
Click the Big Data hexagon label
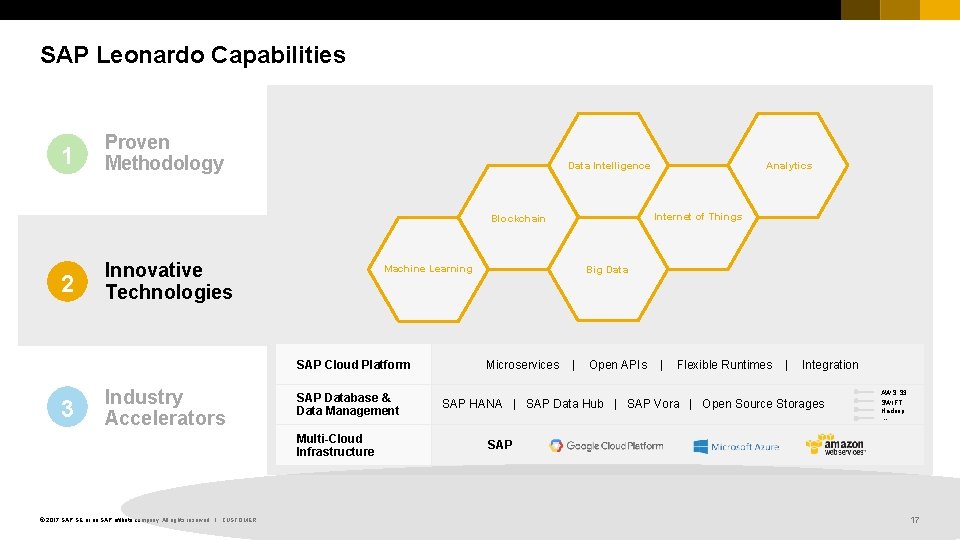(x=607, y=270)
